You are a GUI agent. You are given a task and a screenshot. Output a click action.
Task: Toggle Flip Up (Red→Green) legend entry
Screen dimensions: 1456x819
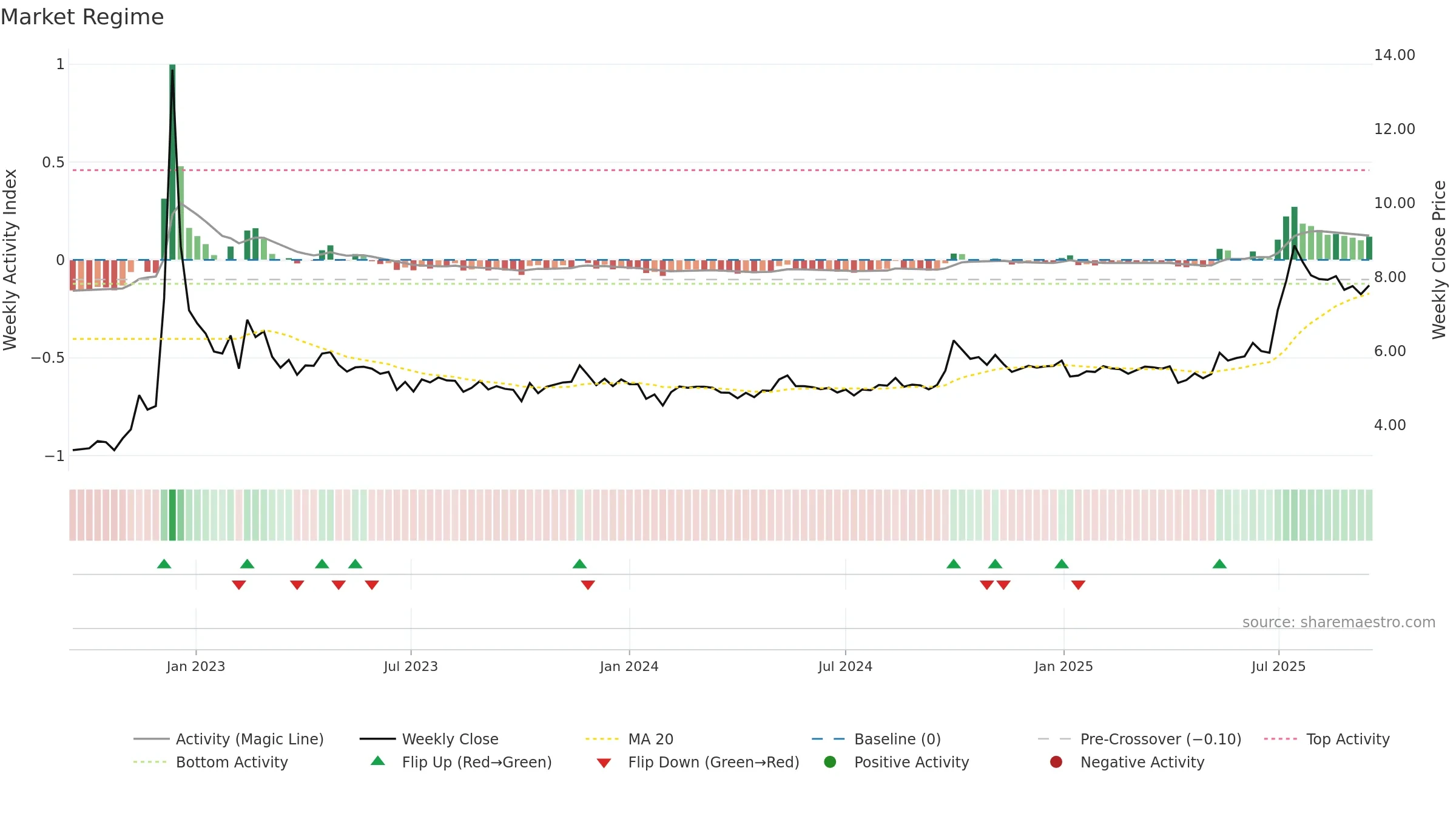click(461, 762)
